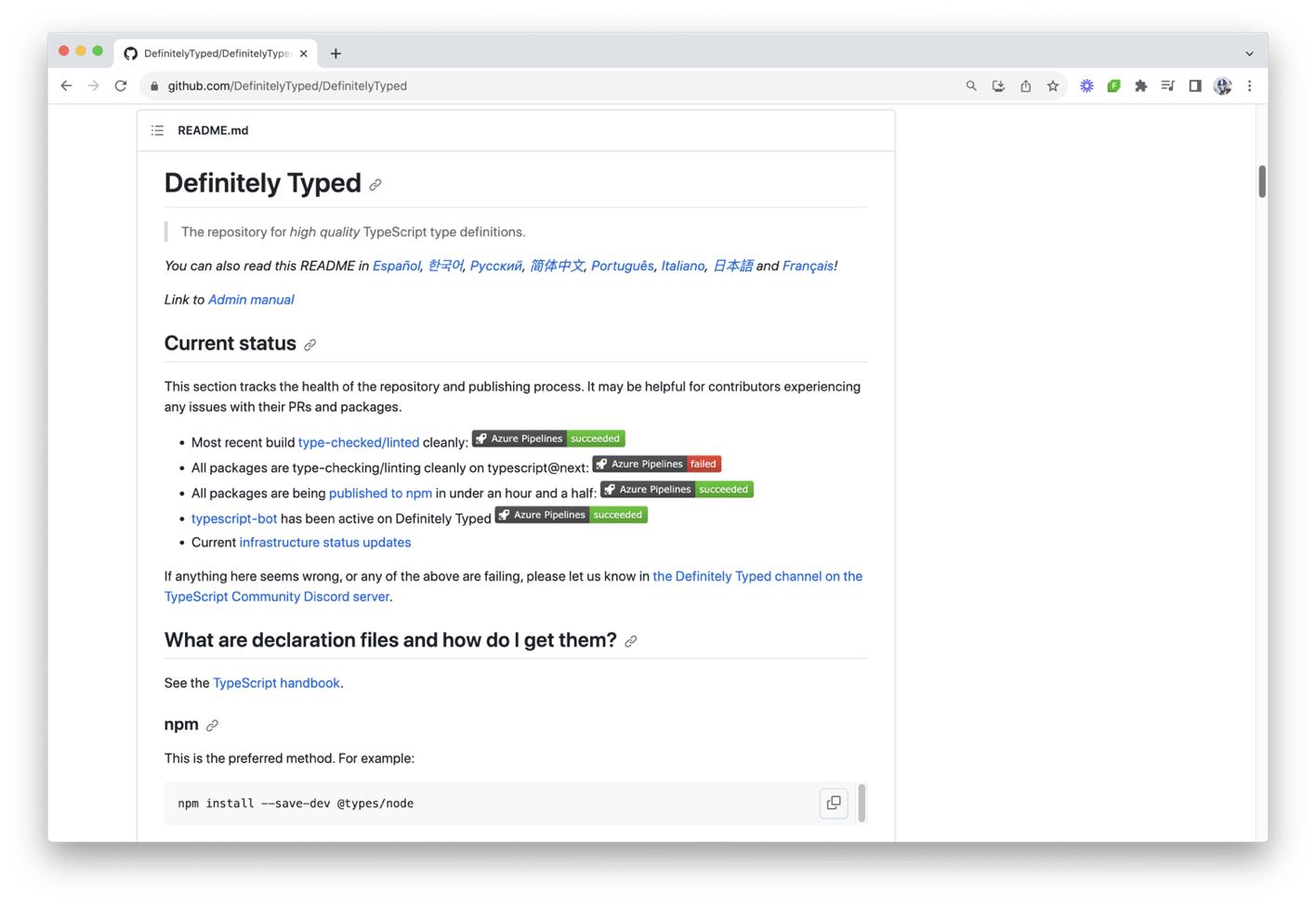Open the README table of contents icon
Image resolution: width=1316 pixels, height=905 pixels.
click(x=157, y=130)
